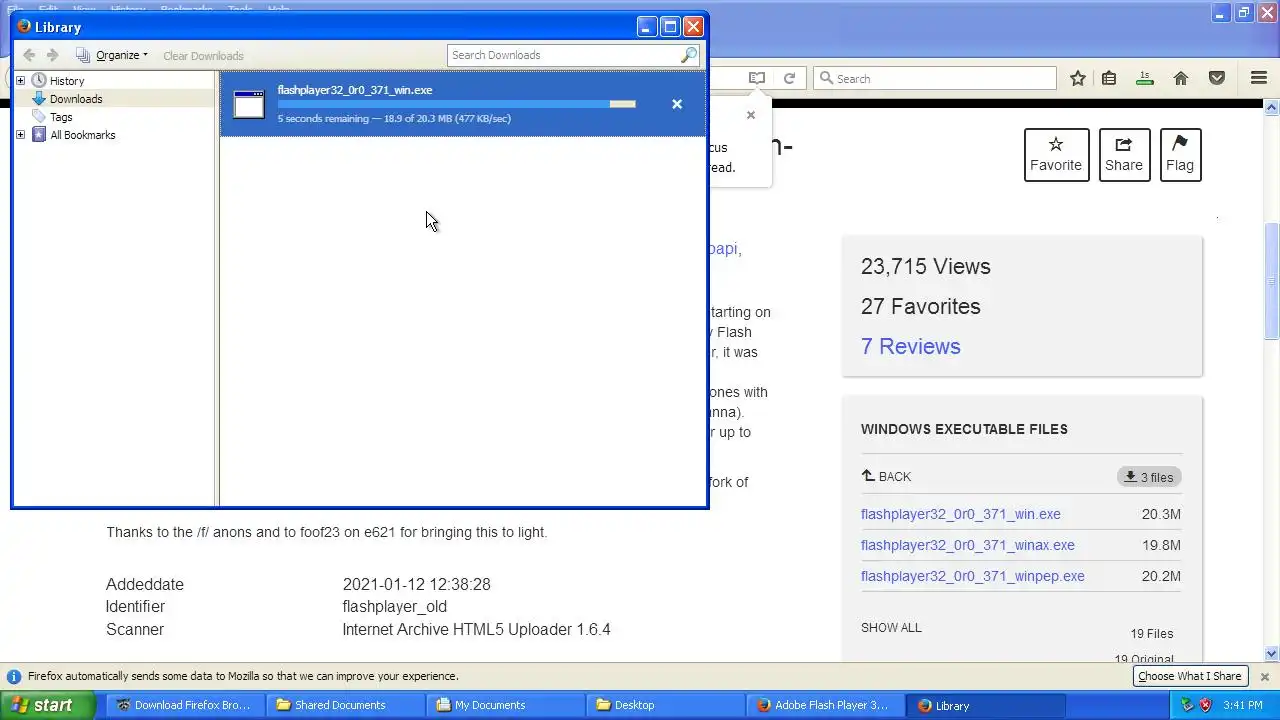The height and width of the screenshot is (720, 1280).
Task: Open flashplayer32_0r0_371_win.exe link on page
Action: (961, 514)
